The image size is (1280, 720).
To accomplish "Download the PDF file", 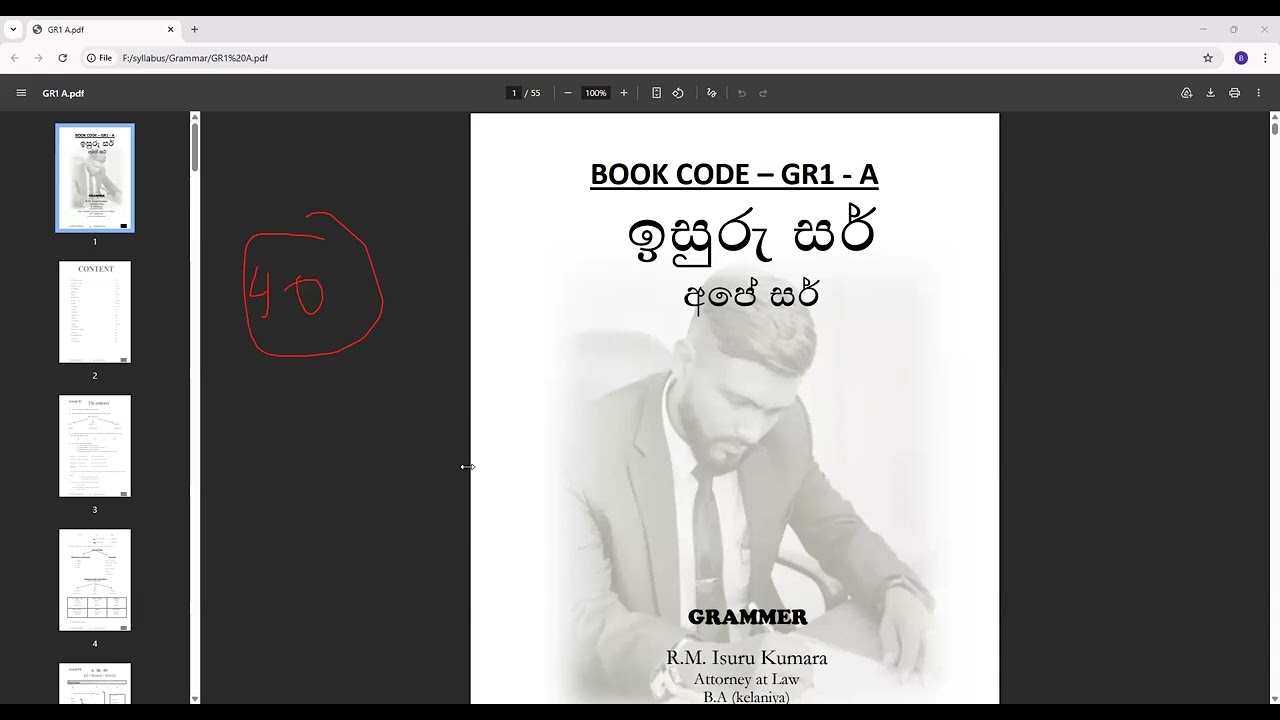I will (1210, 93).
